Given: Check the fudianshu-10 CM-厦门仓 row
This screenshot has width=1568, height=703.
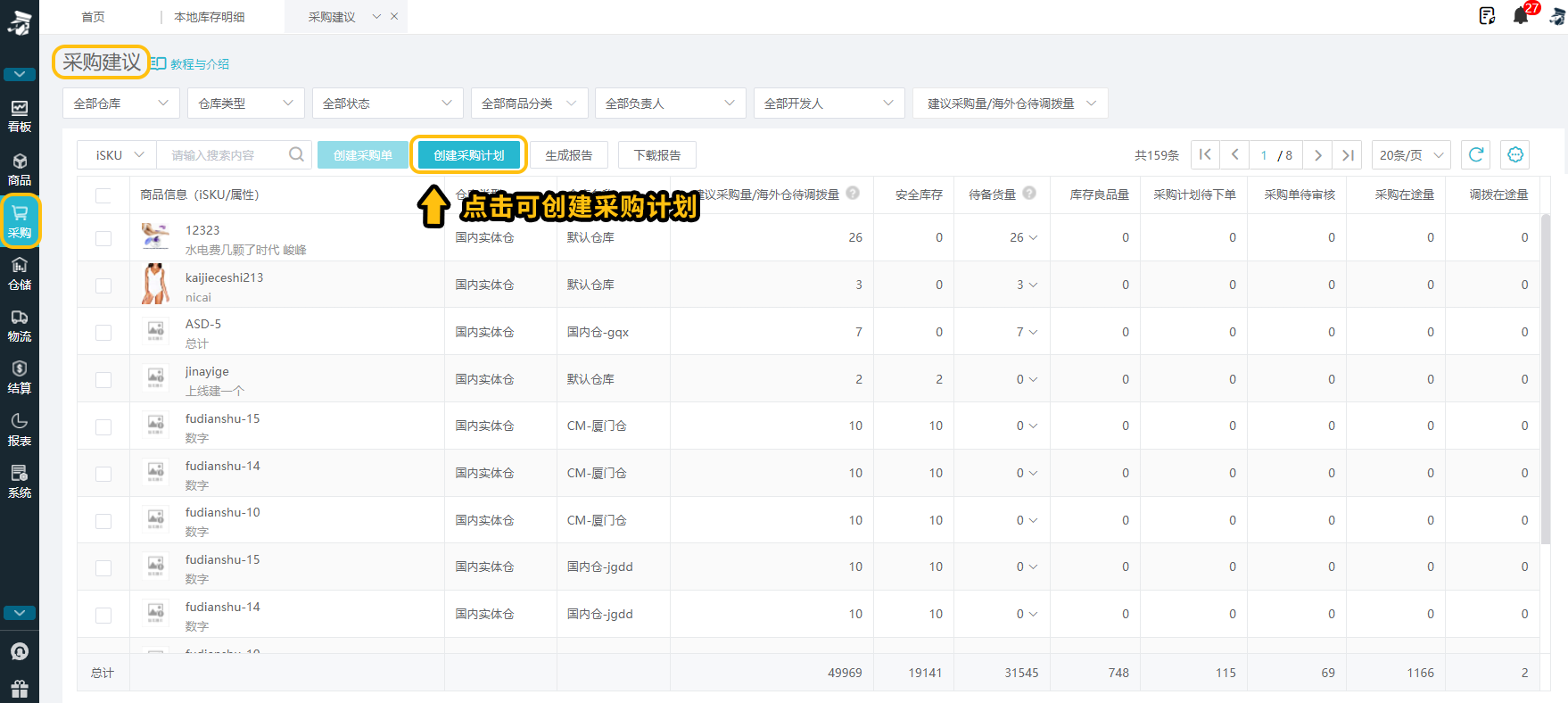Looking at the screenshot, I should [103, 521].
